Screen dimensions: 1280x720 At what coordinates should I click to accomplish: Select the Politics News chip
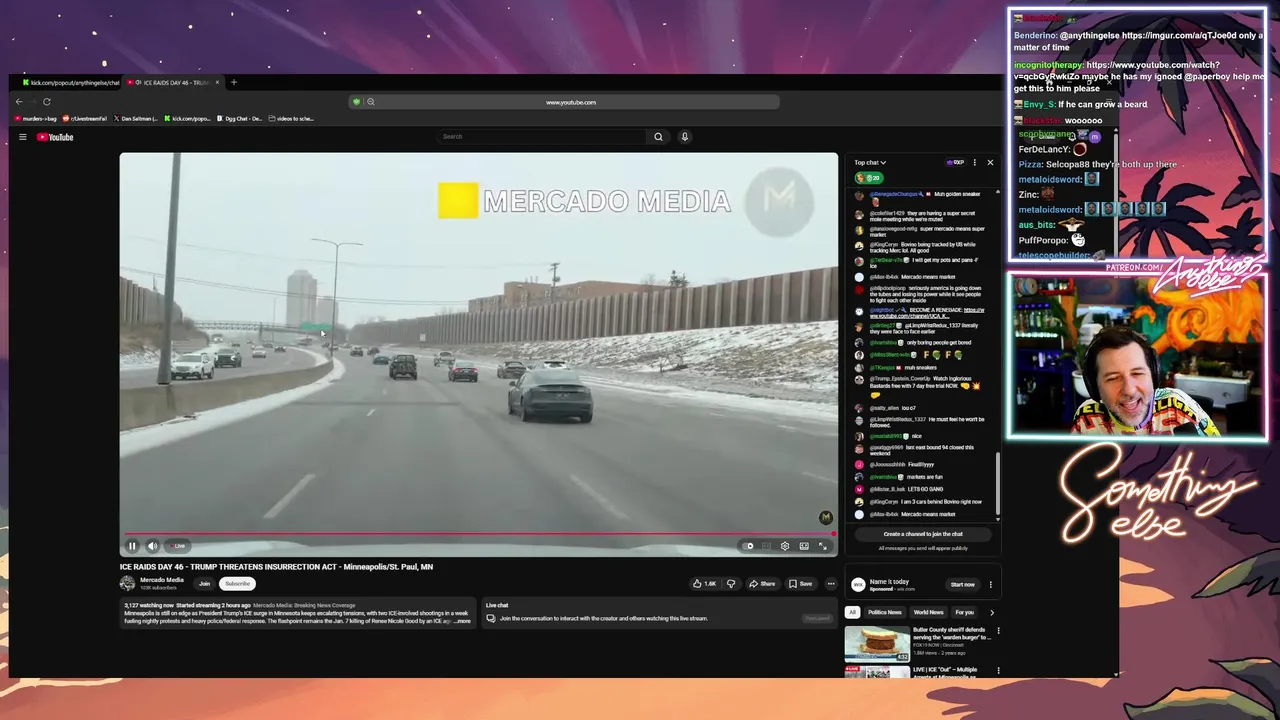[x=885, y=612]
